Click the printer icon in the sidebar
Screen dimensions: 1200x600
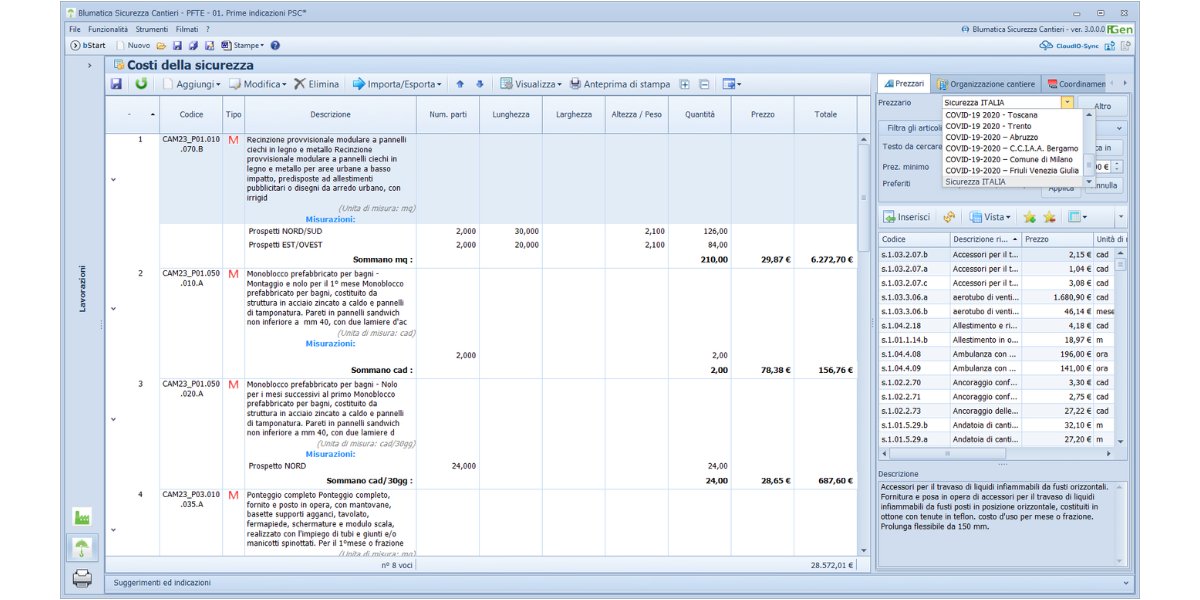tap(82, 578)
